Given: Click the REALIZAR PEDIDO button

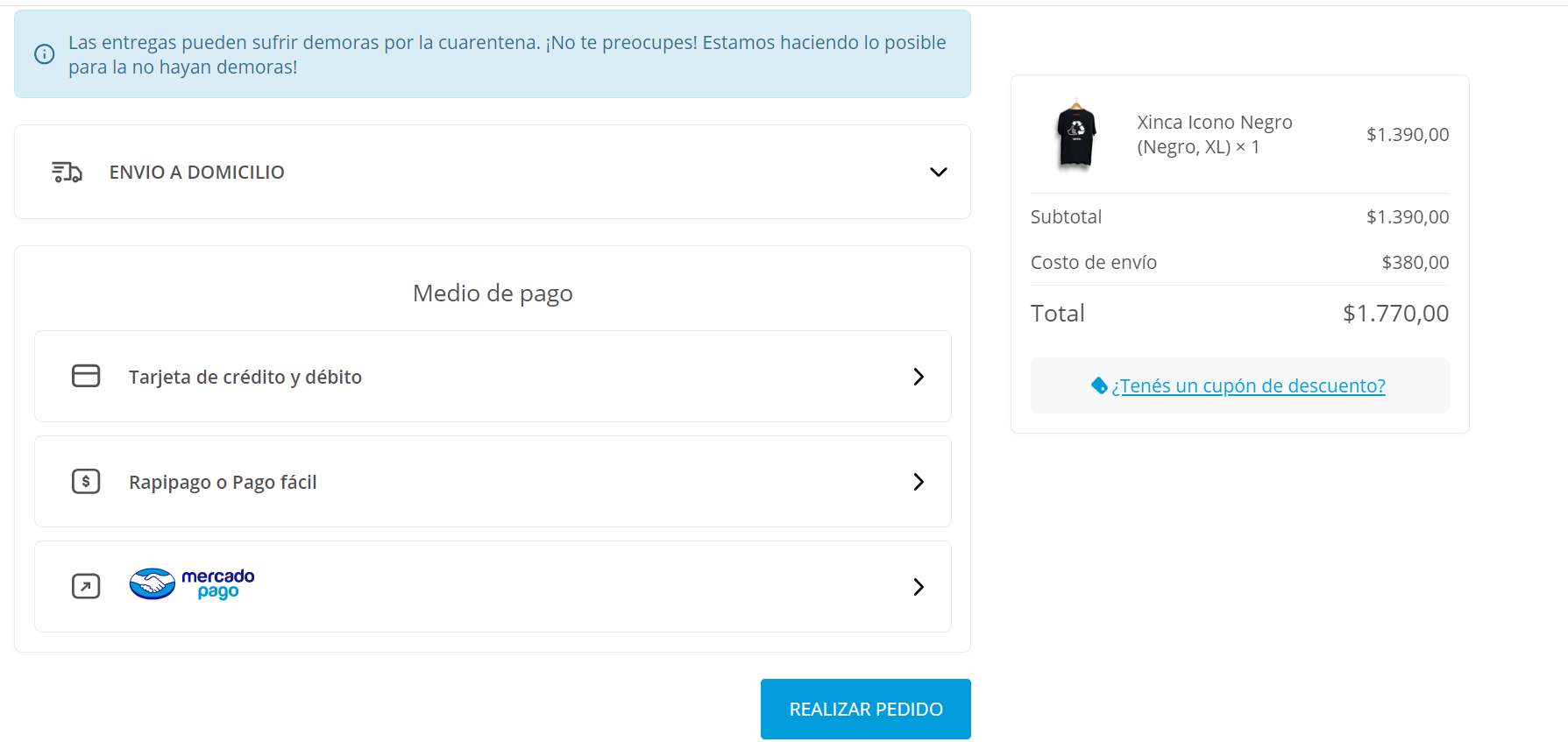Looking at the screenshot, I should 866,709.
